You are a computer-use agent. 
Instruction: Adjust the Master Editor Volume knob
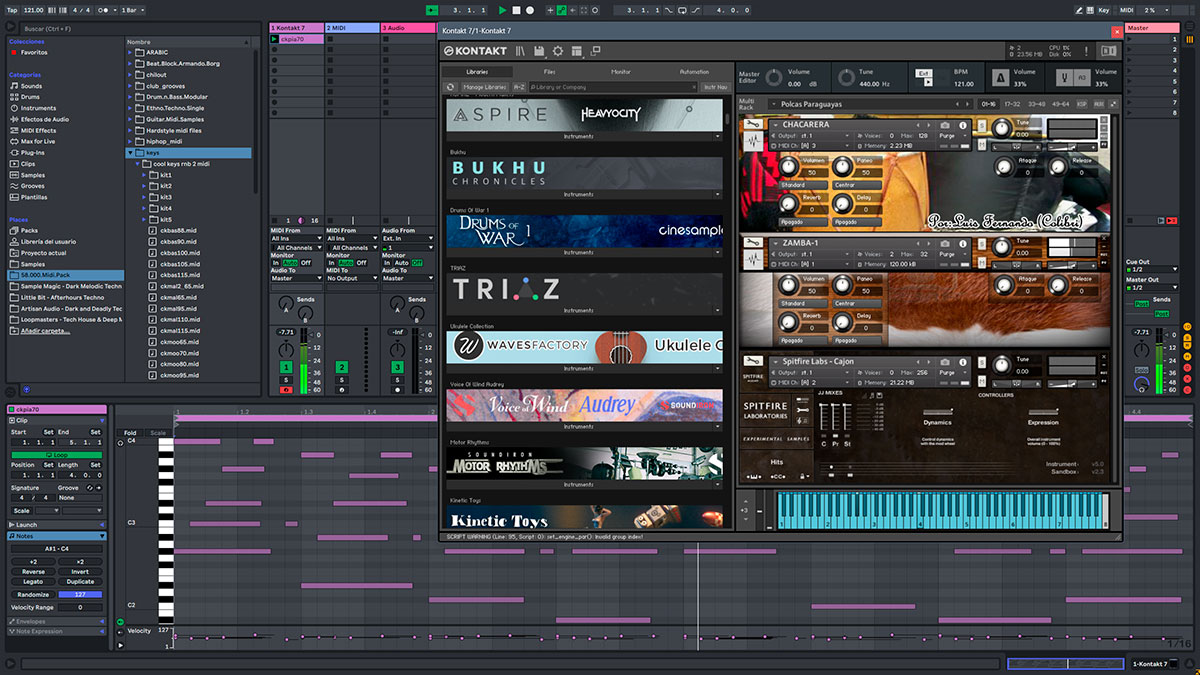pyautogui.click(x=775, y=77)
